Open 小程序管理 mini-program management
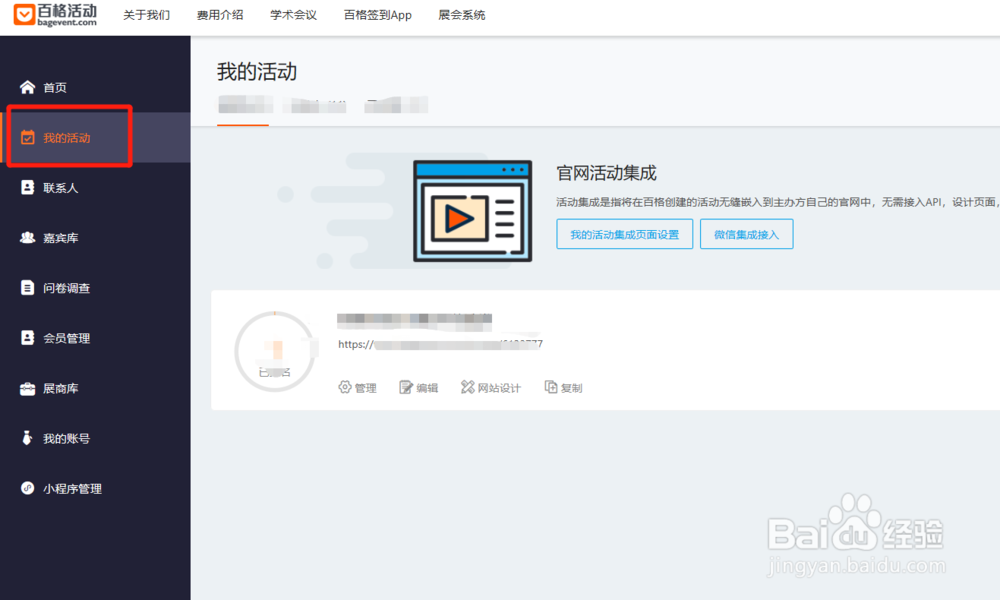This screenshot has height=600, width=1000. (29, 488)
